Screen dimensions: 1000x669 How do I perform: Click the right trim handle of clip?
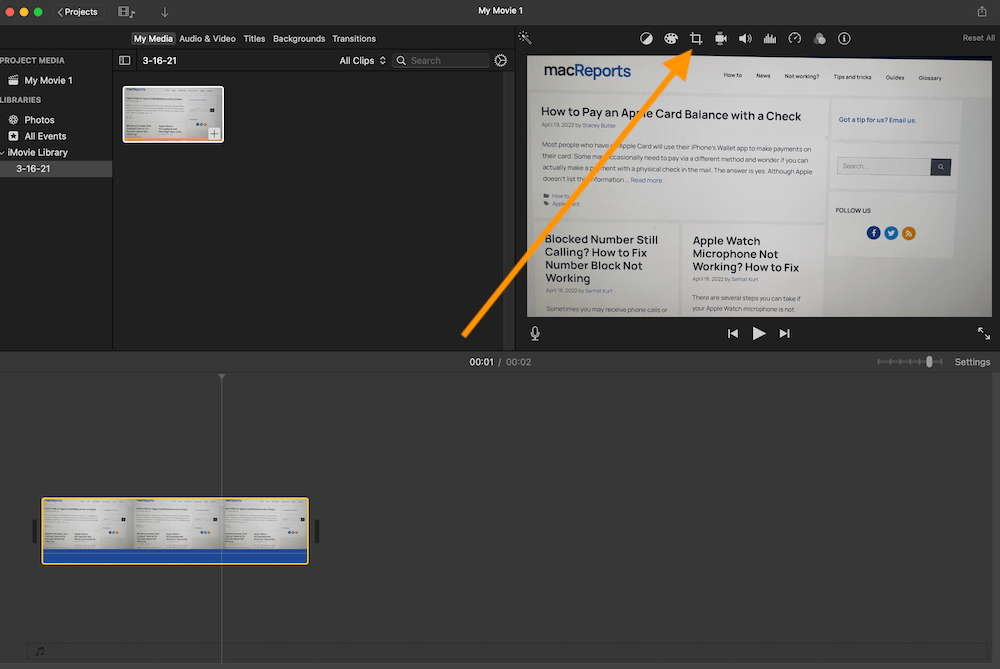point(316,531)
